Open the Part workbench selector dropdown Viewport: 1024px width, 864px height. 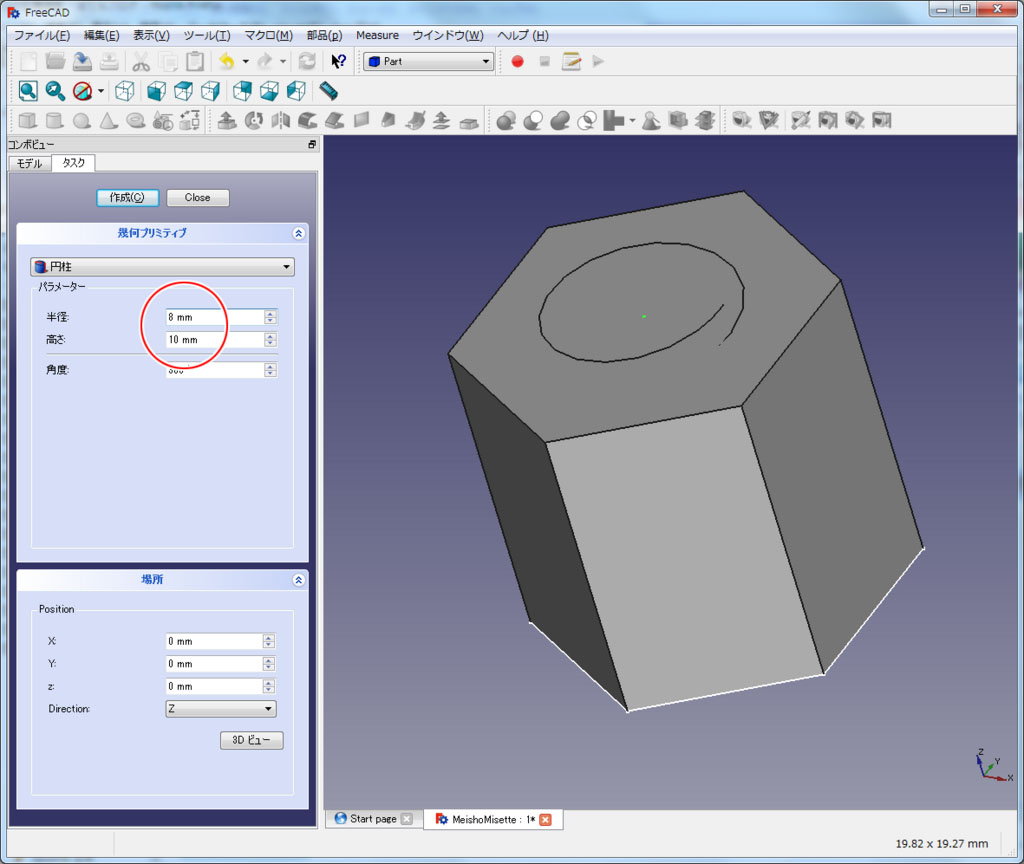coord(428,61)
